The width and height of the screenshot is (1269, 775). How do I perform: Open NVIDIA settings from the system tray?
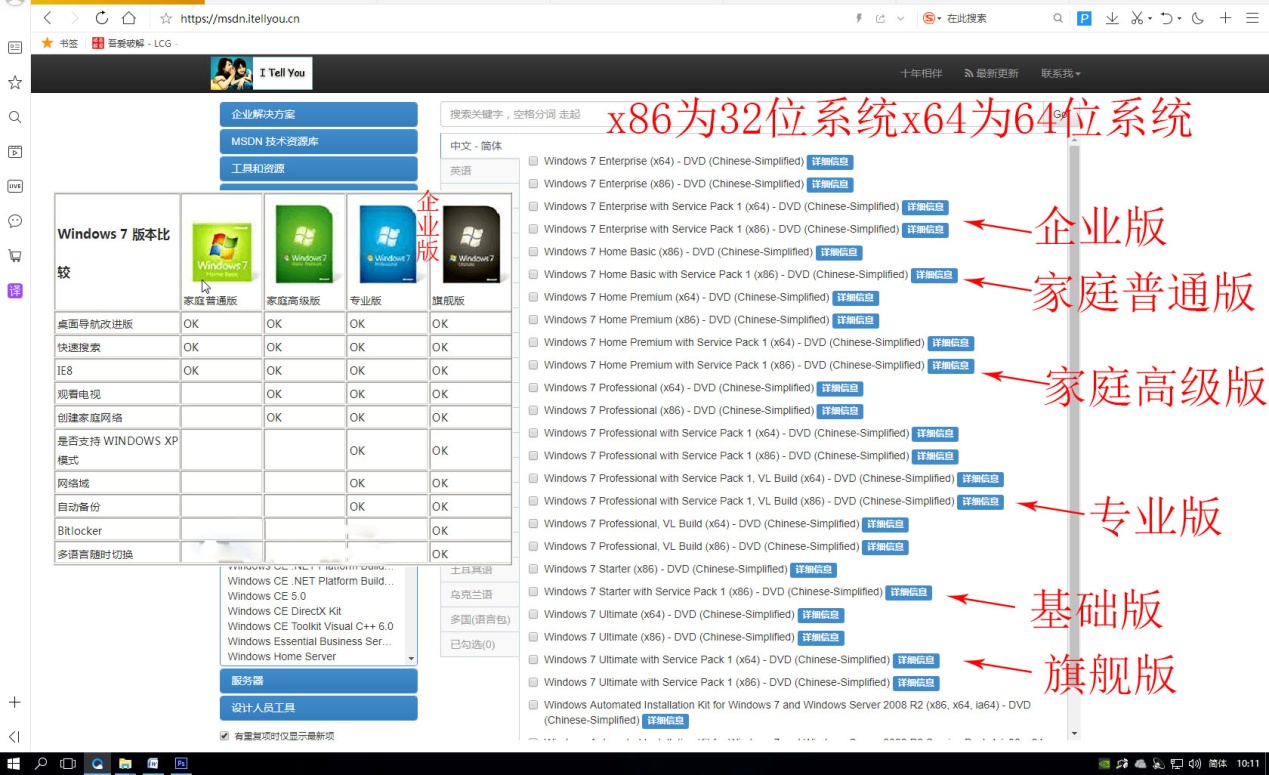pyautogui.click(x=1104, y=763)
